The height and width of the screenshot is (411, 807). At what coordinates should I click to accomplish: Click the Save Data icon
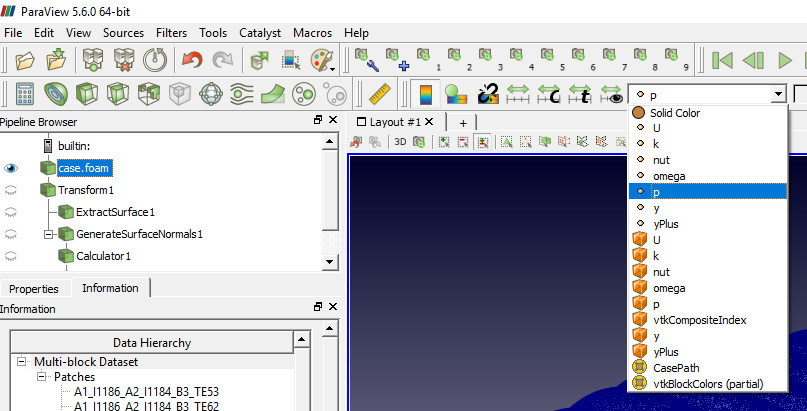click(x=56, y=61)
